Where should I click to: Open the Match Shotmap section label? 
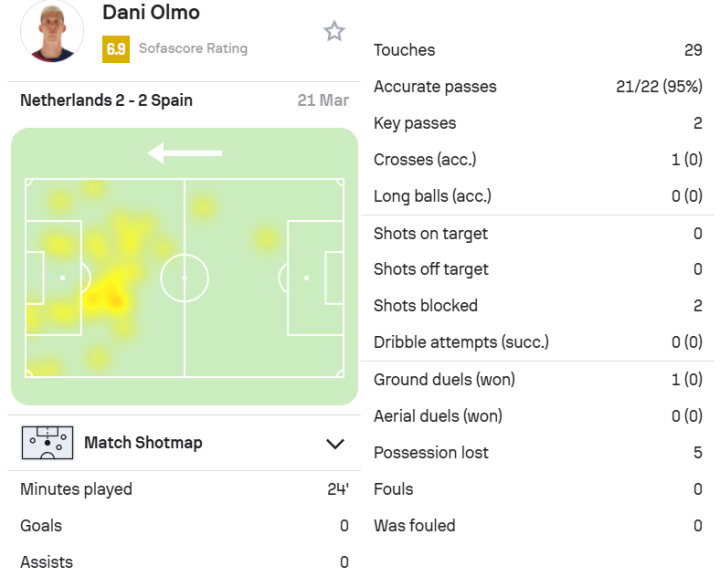click(143, 443)
